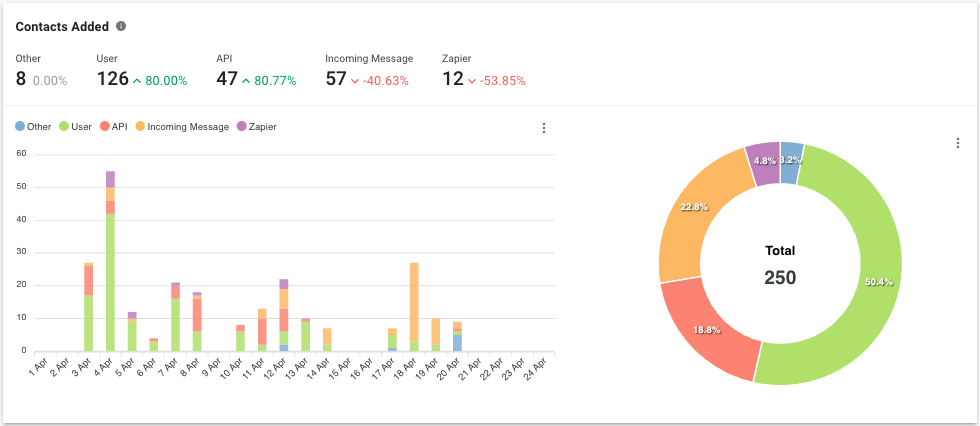Click the red down arrow by Incoming Message

click(x=355, y=81)
